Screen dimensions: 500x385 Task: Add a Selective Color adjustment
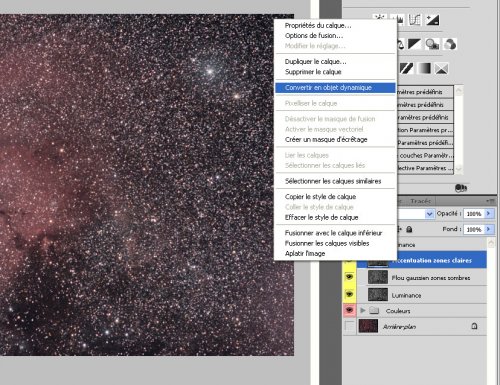click(x=442, y=69)
